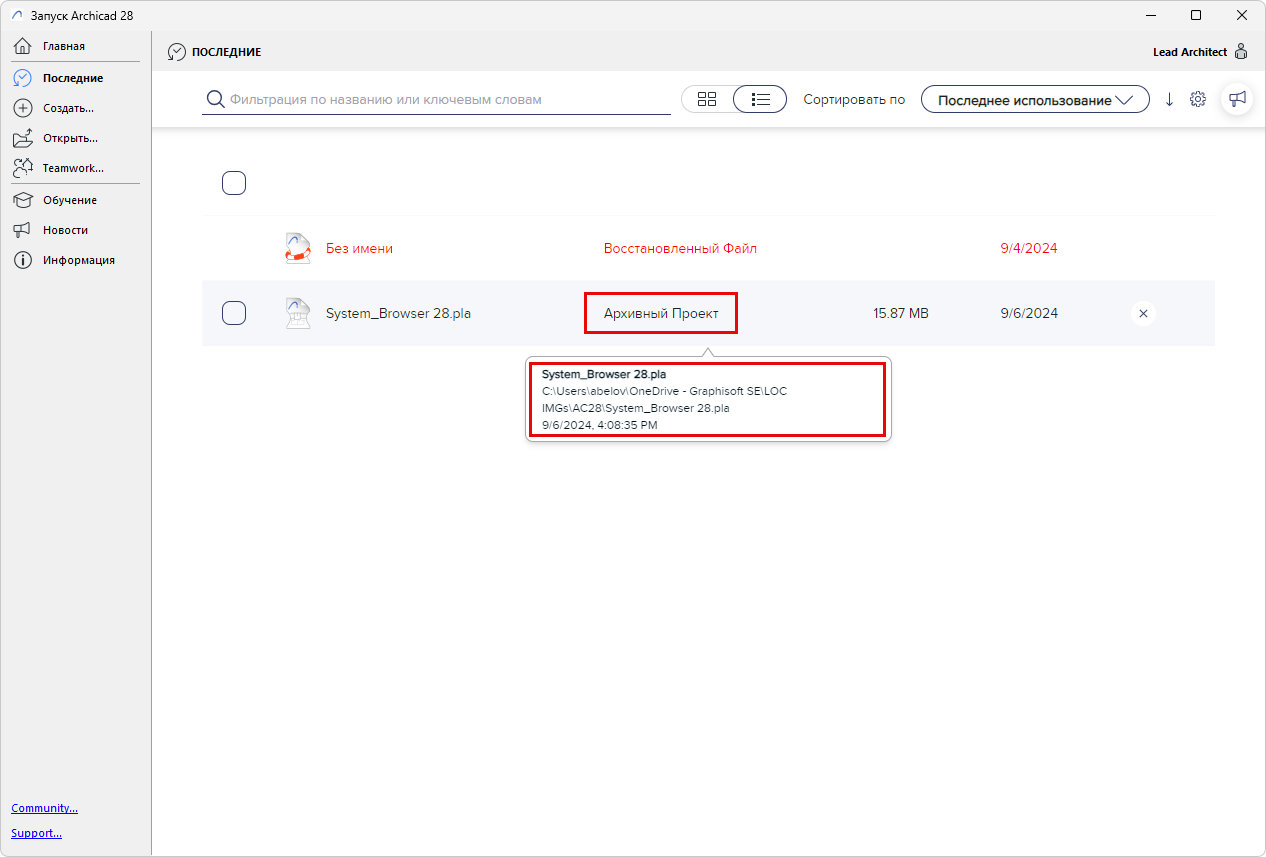This screenshot has height=857, width=1266.
Task: Select Последние in the sidebar
Action: (x=73, y=78)
